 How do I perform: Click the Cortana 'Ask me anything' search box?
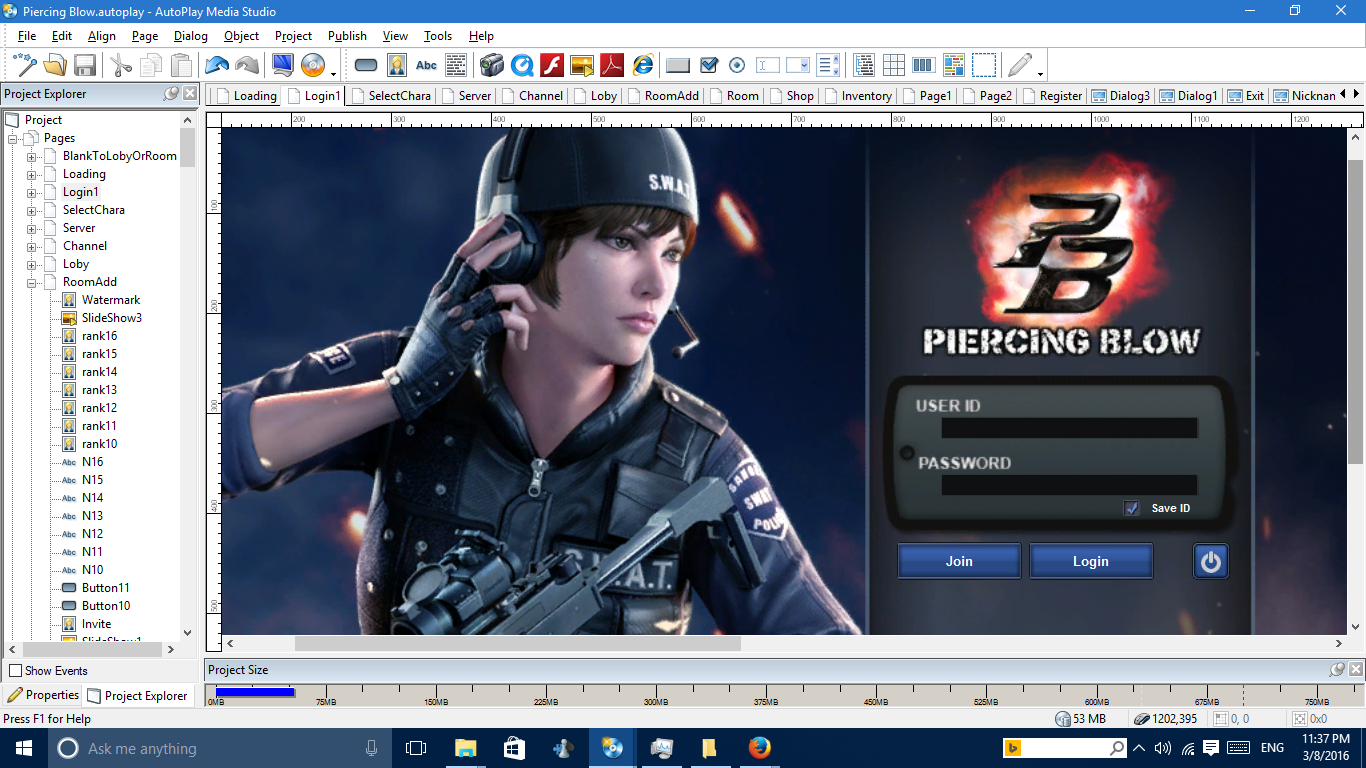[x=220, y=748]
